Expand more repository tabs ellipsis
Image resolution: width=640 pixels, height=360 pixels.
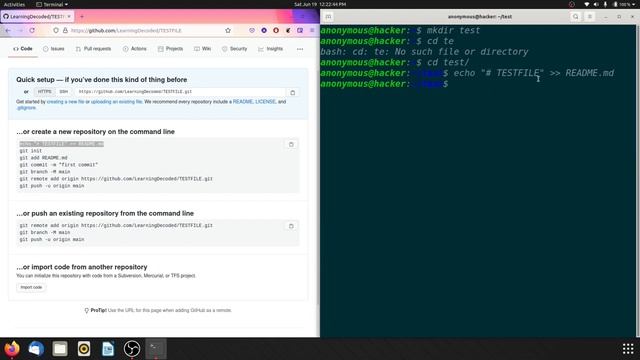pyautogui.click(x=300, y=49)
